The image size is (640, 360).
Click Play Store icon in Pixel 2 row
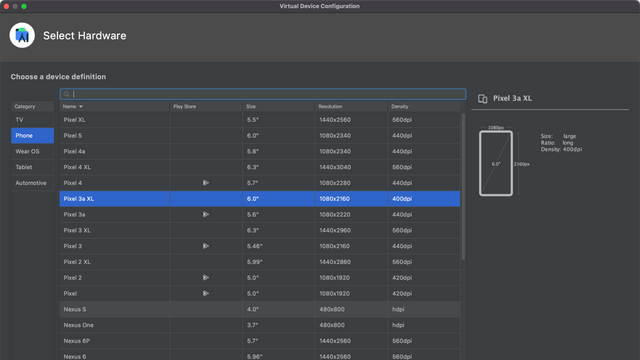tap(206, 278)
